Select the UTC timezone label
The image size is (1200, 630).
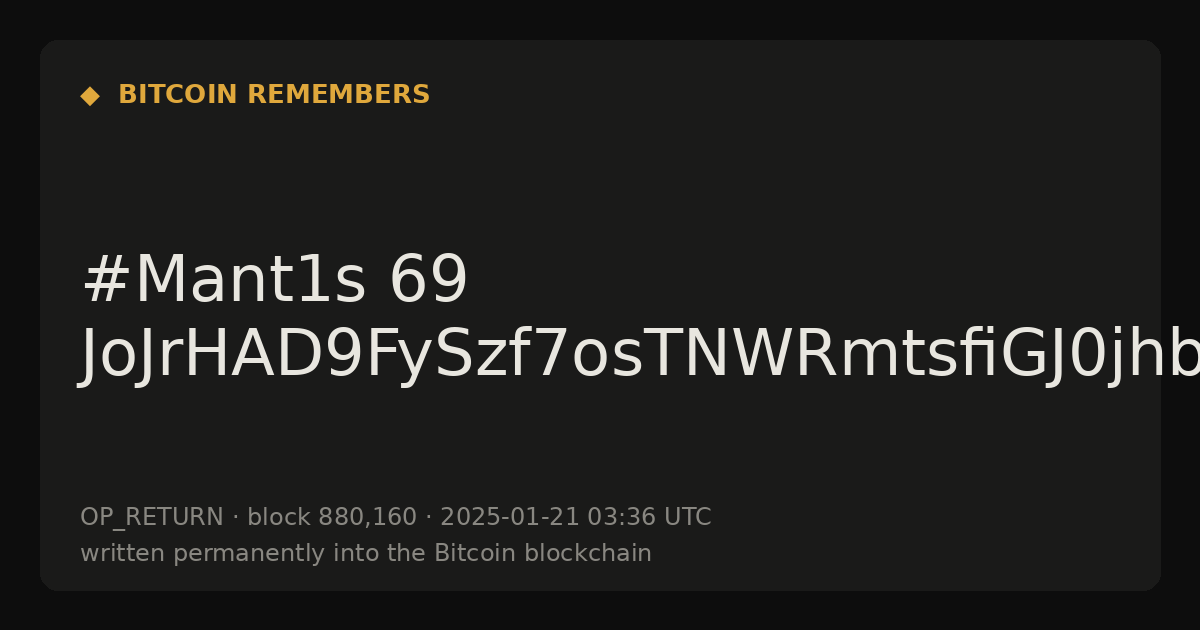687,518
